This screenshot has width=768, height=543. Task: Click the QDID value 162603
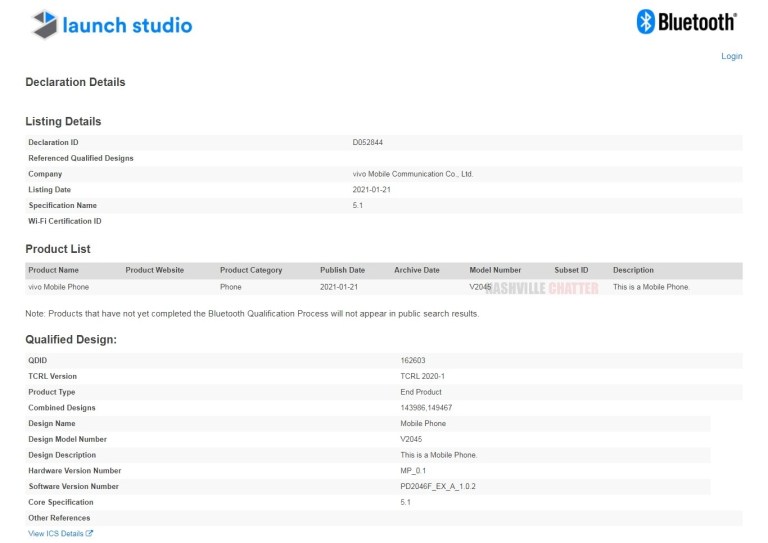412,360
